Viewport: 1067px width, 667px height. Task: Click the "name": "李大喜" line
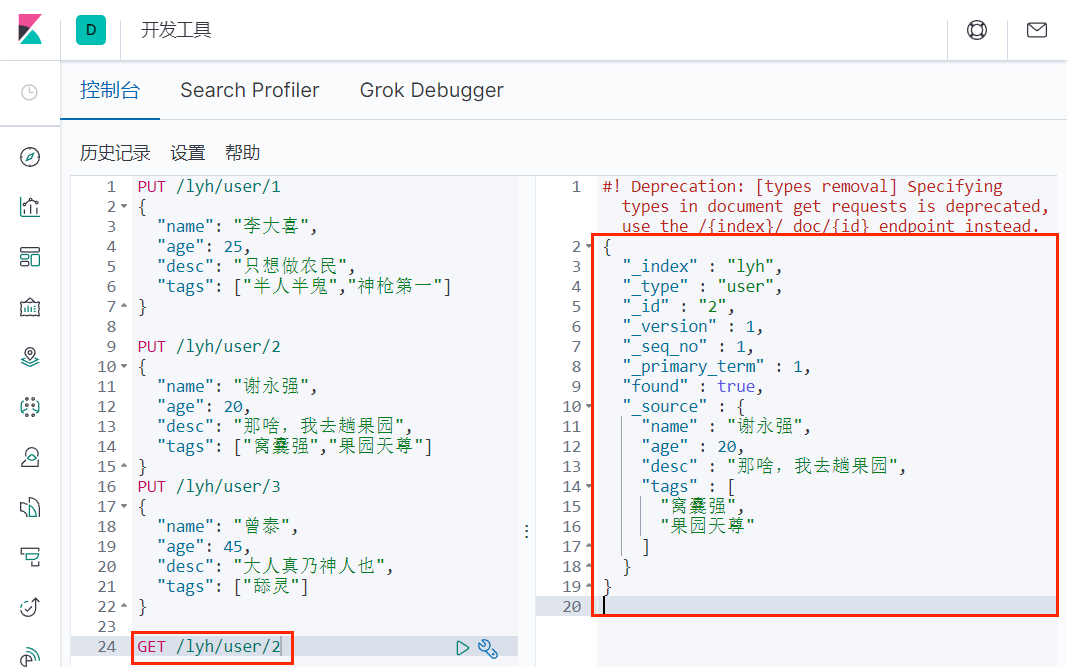tap(237, 226)
